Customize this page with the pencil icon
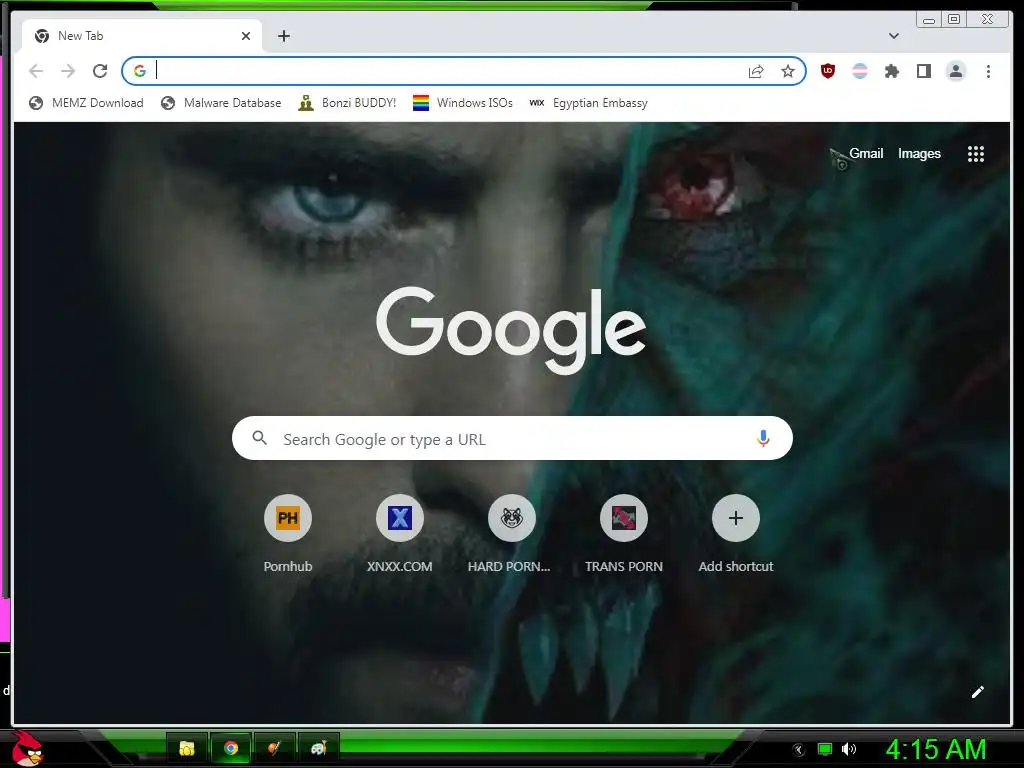The height and width of the screenshot is (768, 1024). point(977,692)
